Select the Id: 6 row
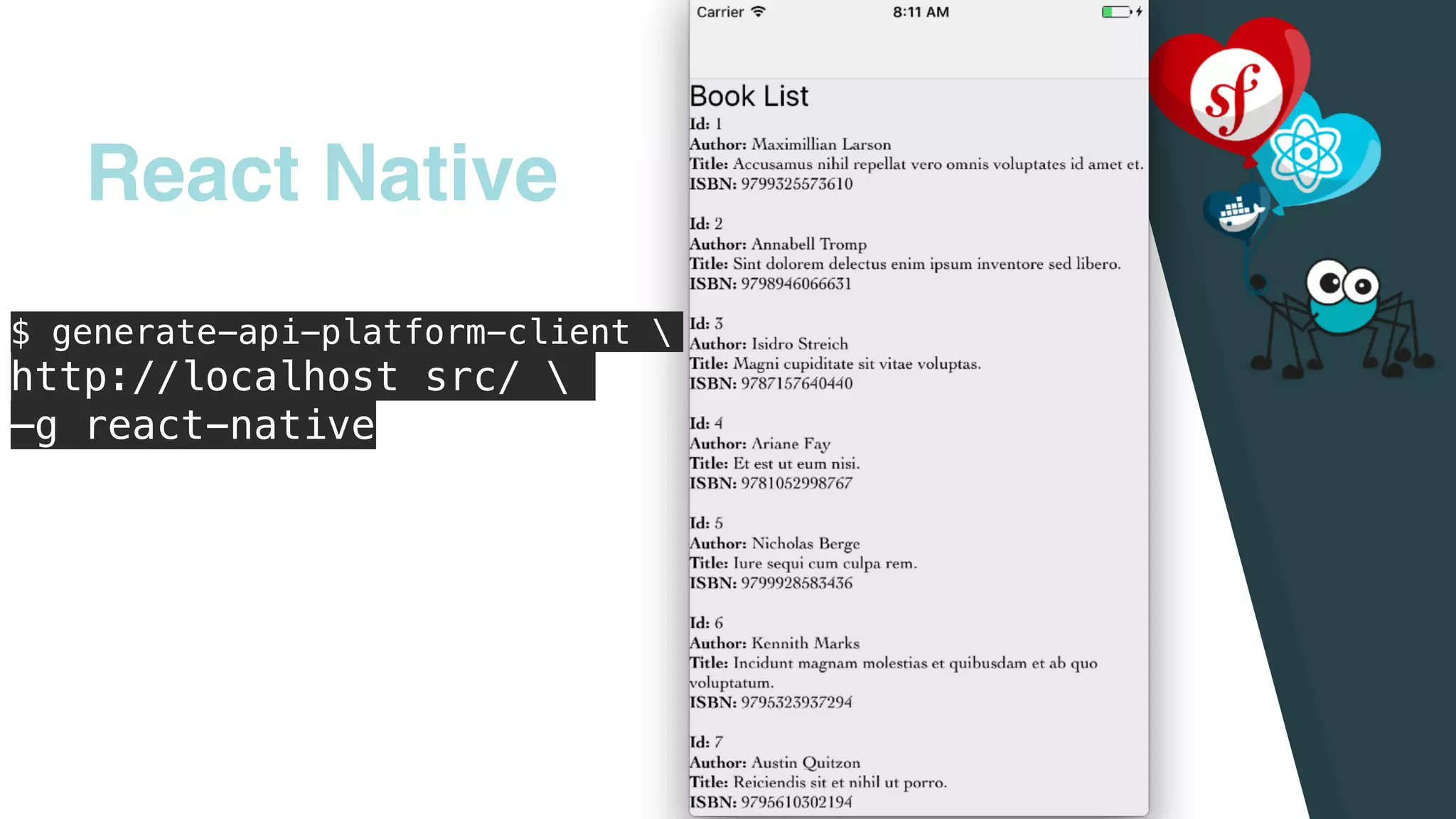This screenshot has width=1456, height=819. [706, 623]
